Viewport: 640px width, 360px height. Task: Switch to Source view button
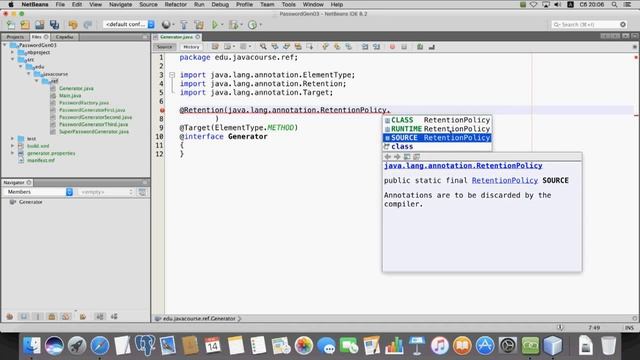165,47
